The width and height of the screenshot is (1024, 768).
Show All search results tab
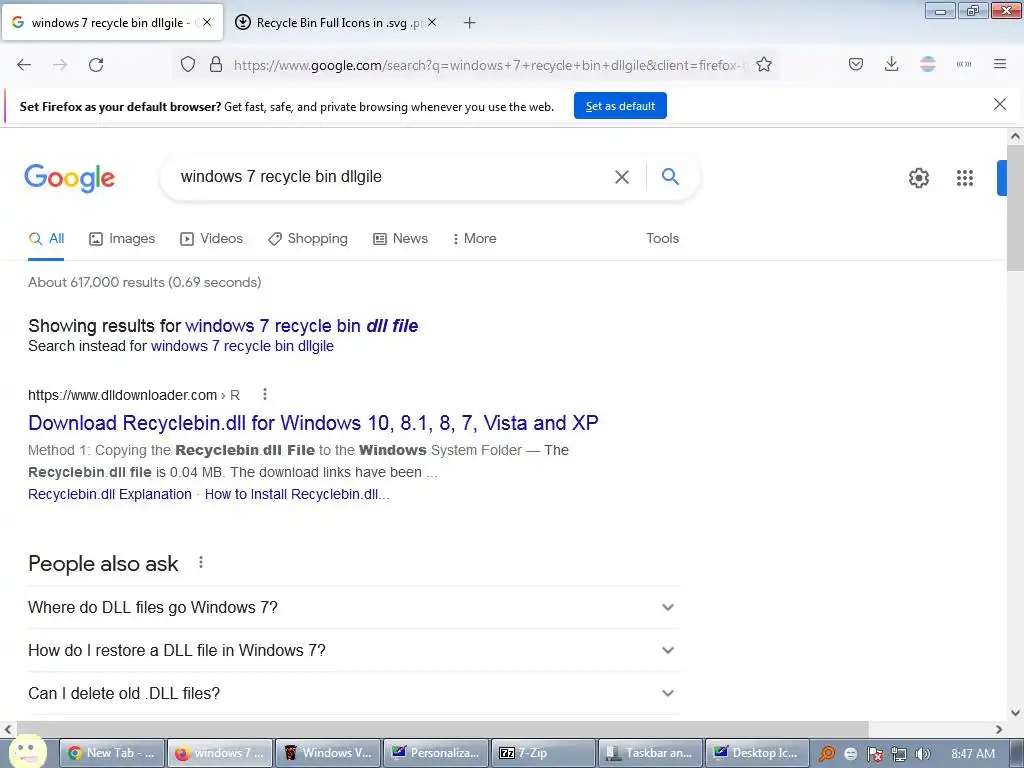(x=46, y=238)
